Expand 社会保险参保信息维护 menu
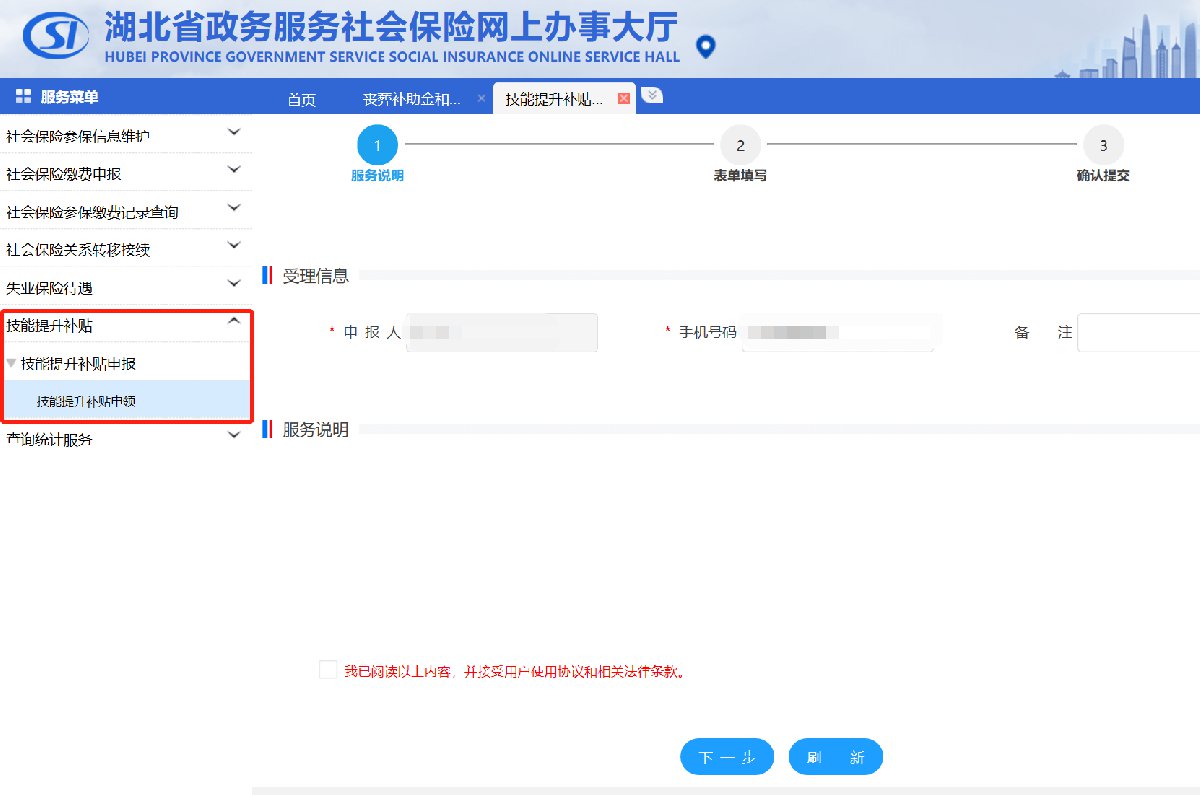Screen dimensions: 1200x795 click(234, 132)
